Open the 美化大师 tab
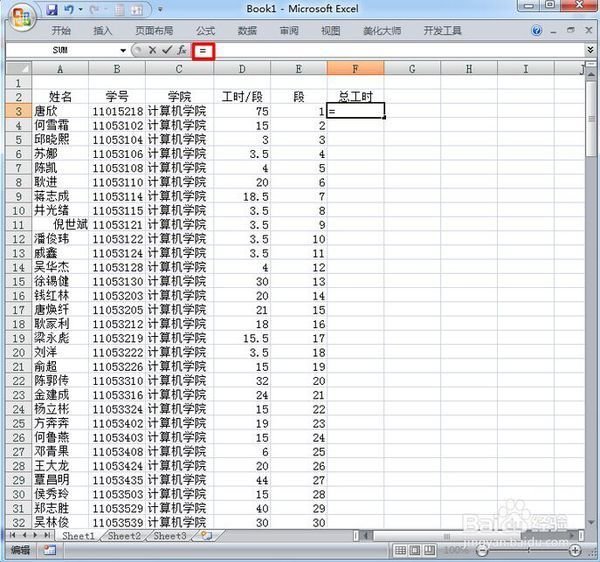This screenshot has width=600, height=562. [382, 31]
